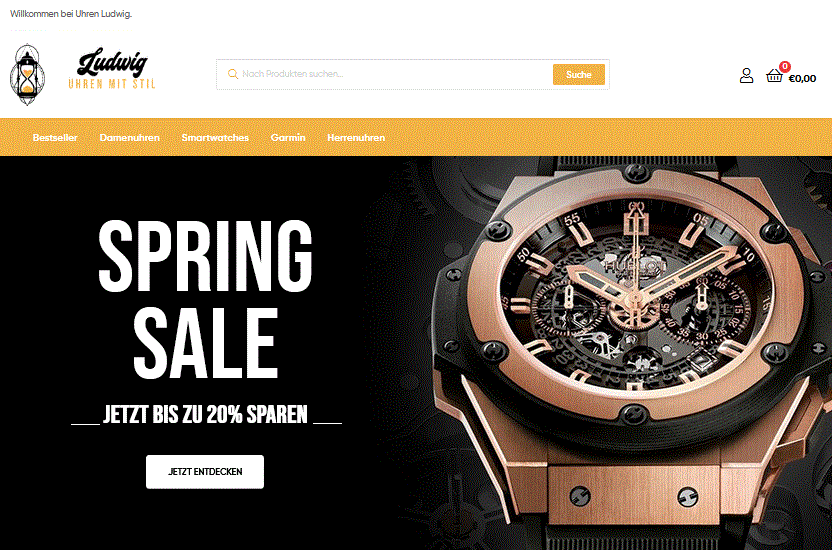Screen dimensions: 832x551
Task: Open the Herrenuhren category
Action: click(x=356, y=137)
